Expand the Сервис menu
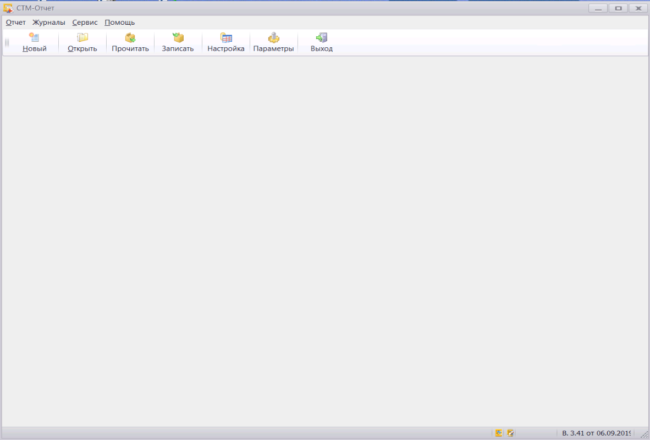Screen dimensions: 650x440 pos(85,22)
